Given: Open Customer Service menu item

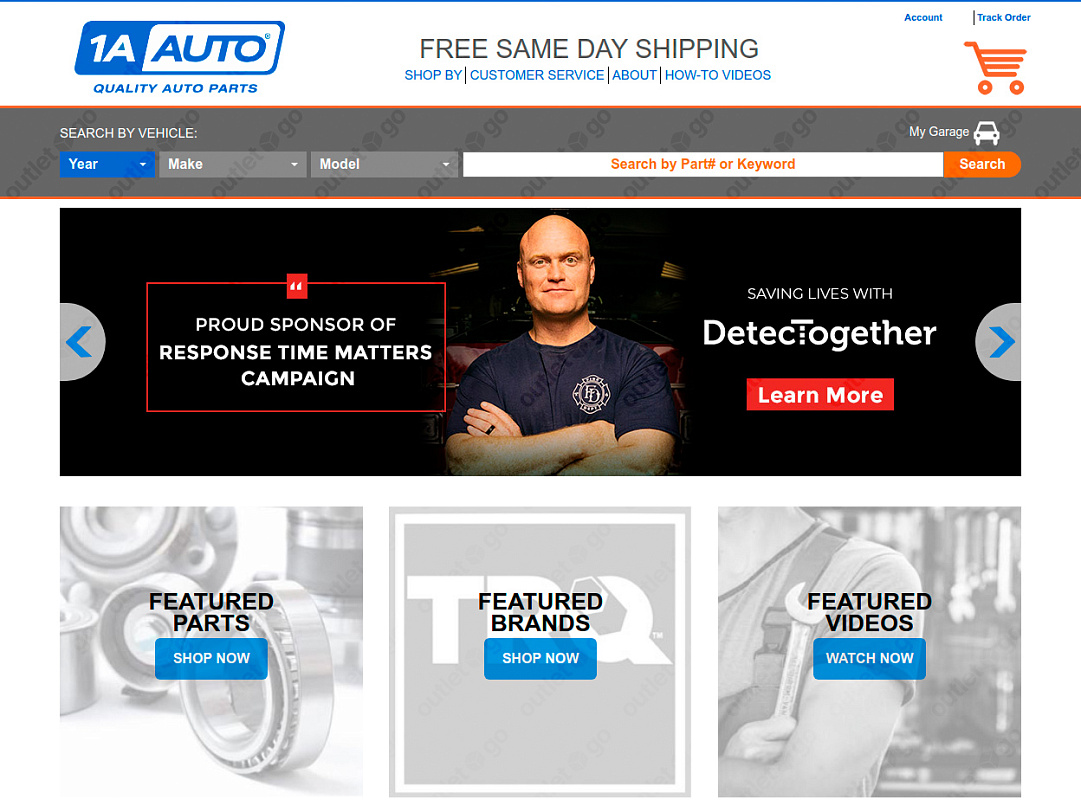Looking at the screenshot, I should (537, 75).
